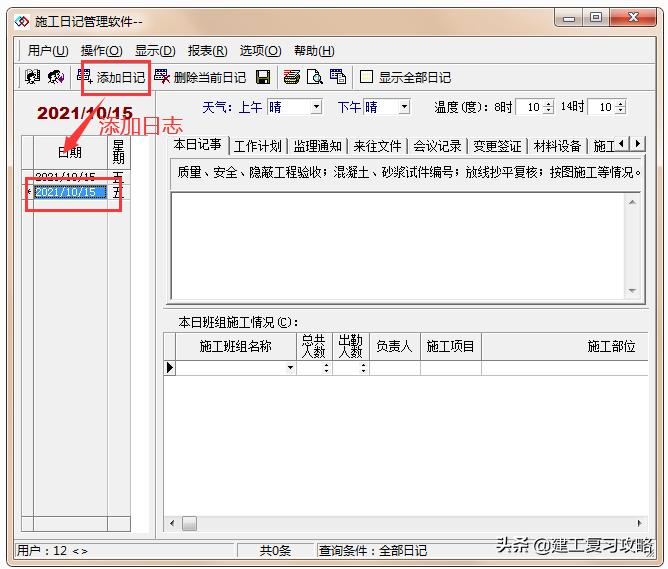The width and height of the screenshot is (668, 569).
Task: Close the 施工日记管理软件 window
Action: click(633, 18)
